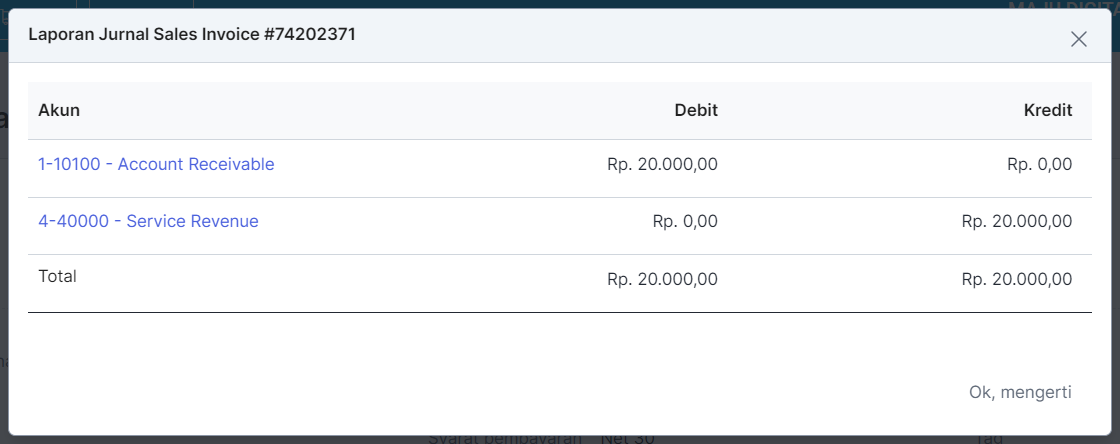Screen dimensions: 1120x444
Task: Open the 4-40000 Service Revenue link
Action: coord(148,221)
